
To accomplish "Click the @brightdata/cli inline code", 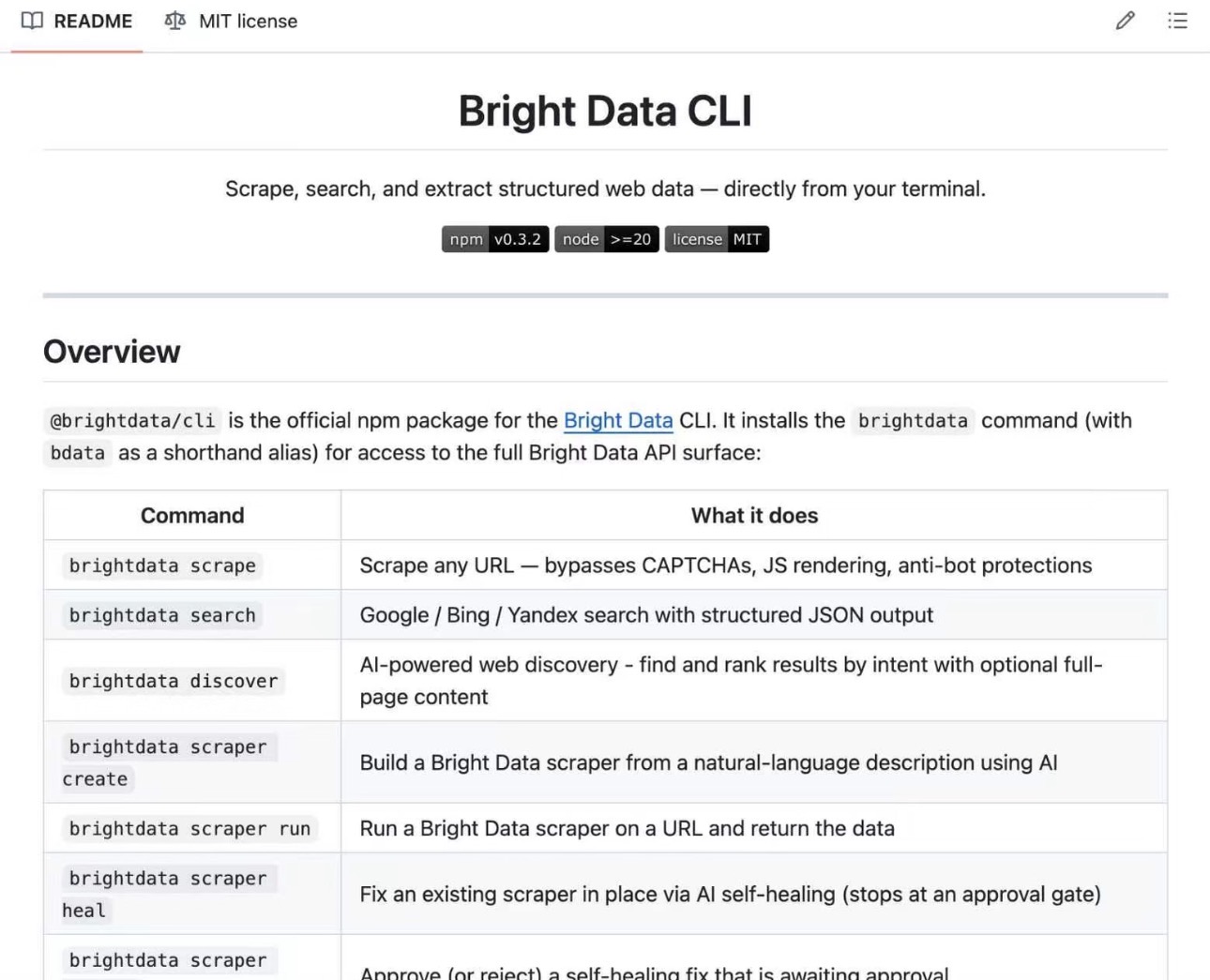I will 132,421.
